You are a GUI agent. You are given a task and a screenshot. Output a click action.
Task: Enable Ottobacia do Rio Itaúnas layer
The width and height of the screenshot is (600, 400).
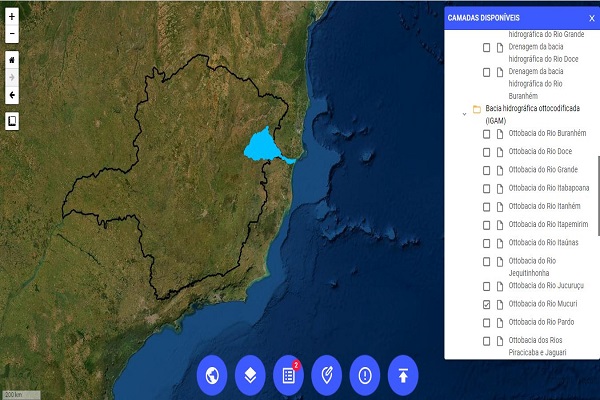pyautogui.click(x=486, y=243)
